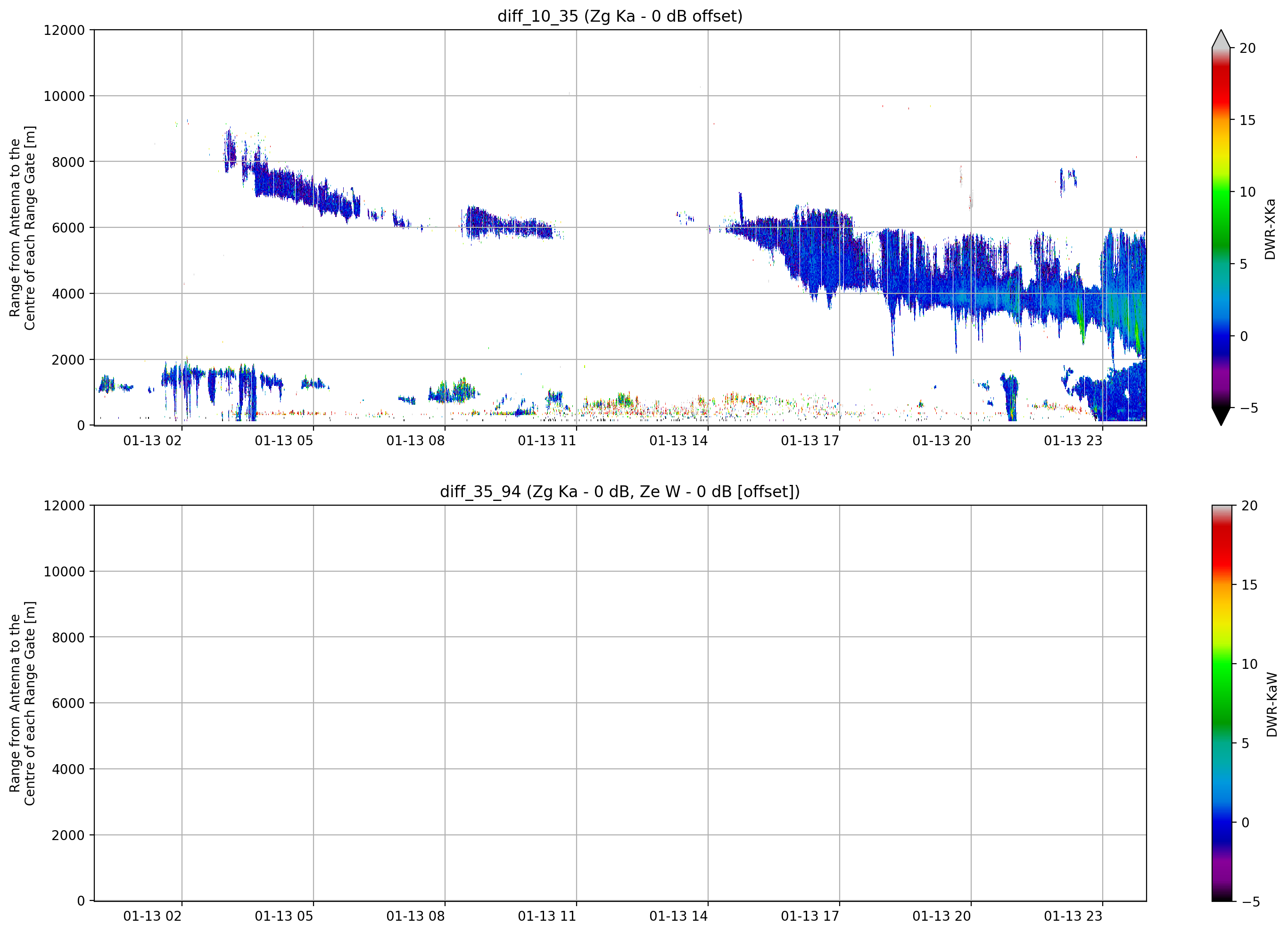Viewport: 1288px width, 933px height.
Task: Click the 01-13 20 tick label on the bottom plot
Action: tap(941, 916)
